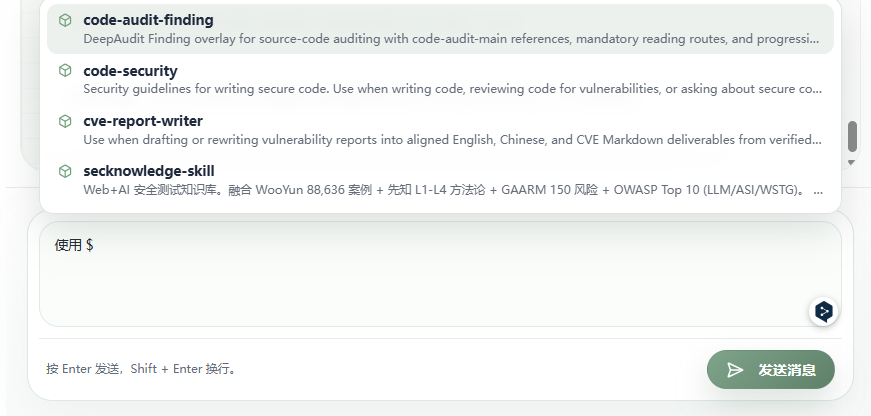
Task: Click the vertical scrollbar thumb
Action: point(852,136)
